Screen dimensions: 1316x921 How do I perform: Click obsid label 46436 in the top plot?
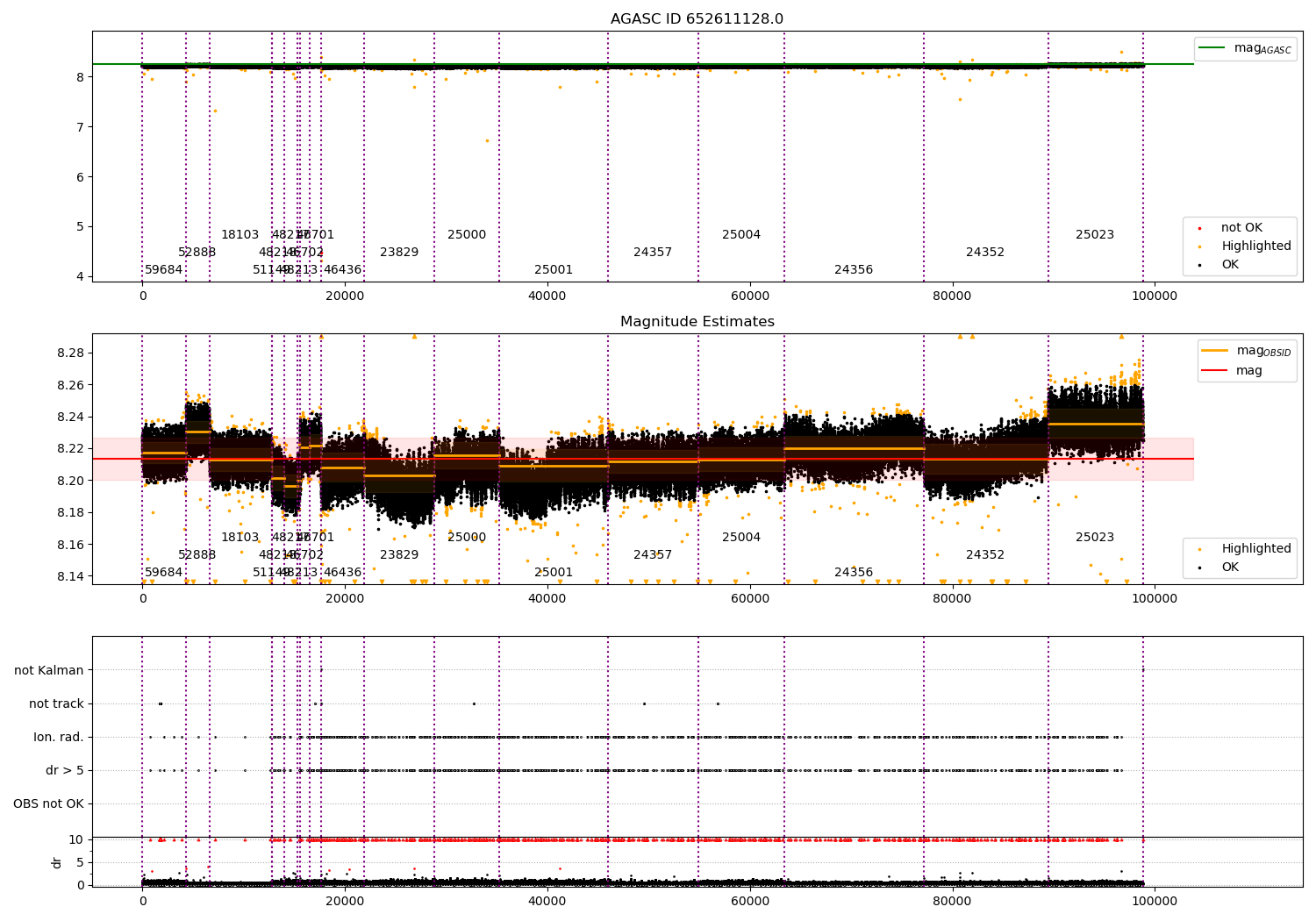343,270
